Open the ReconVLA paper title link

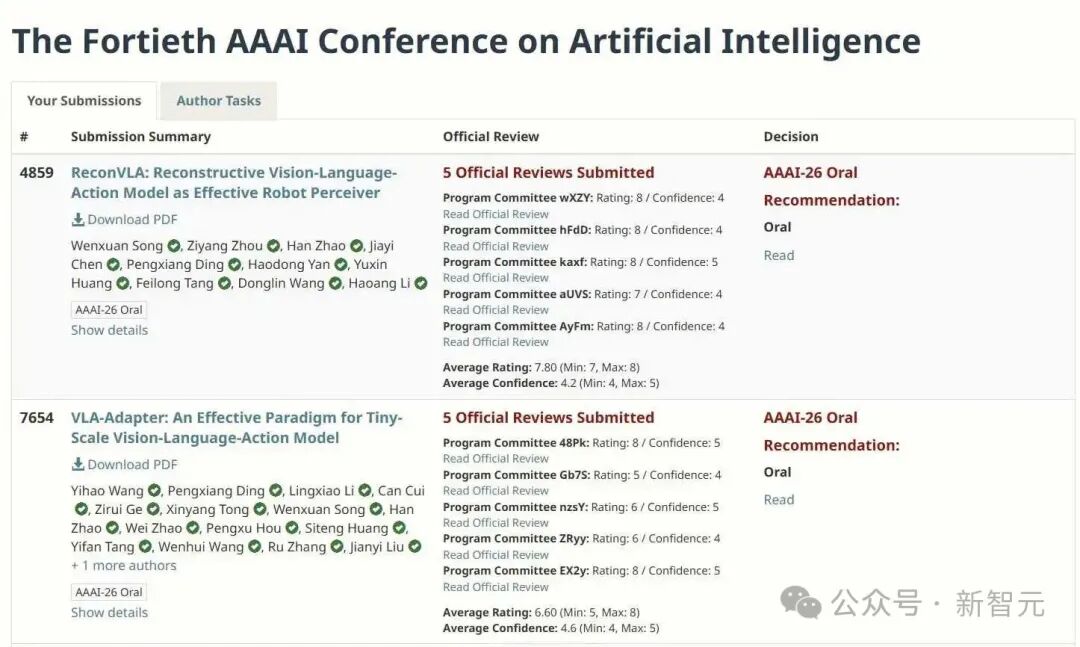(234, 183)
